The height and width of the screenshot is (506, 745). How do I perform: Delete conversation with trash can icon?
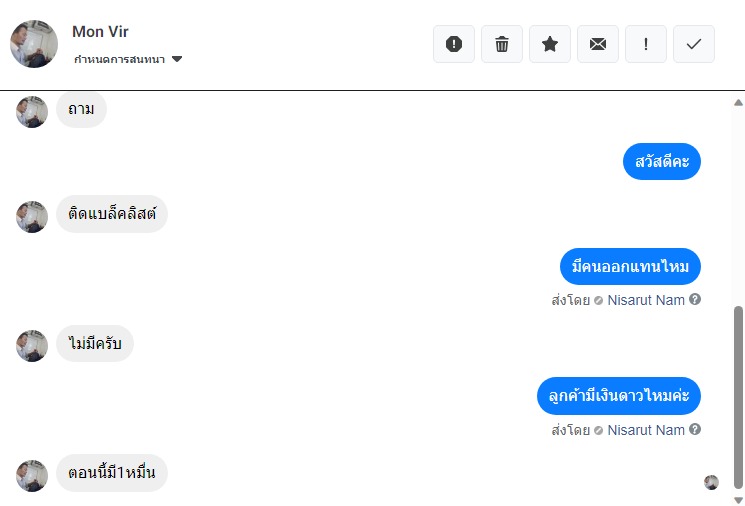[x=502, y=44]
